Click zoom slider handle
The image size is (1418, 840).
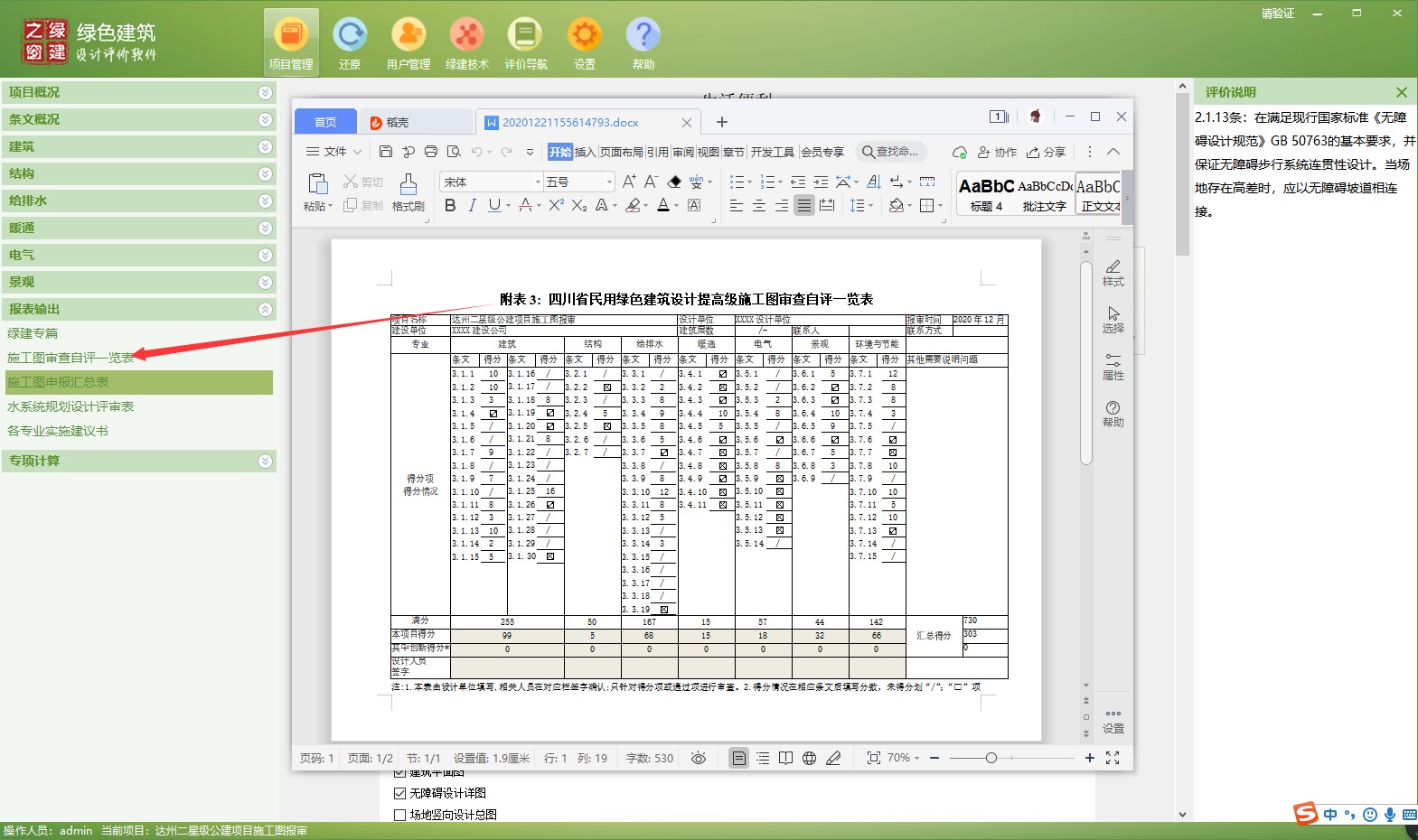[991, 758]
